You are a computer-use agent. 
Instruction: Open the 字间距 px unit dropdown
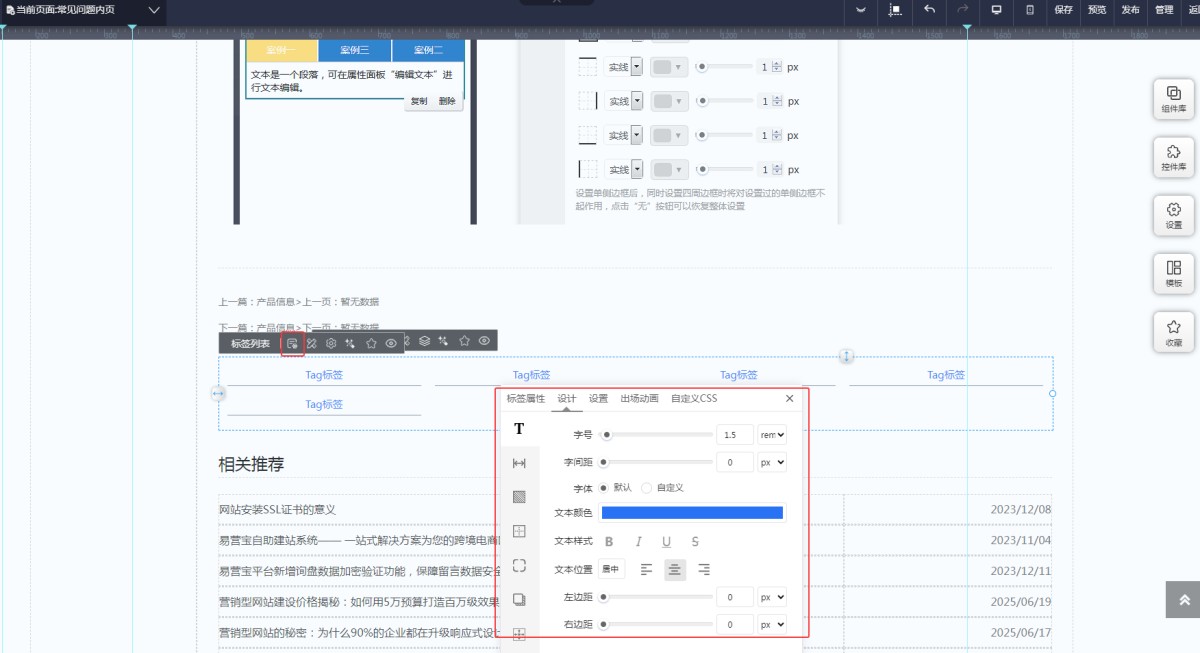coord(772,463)
